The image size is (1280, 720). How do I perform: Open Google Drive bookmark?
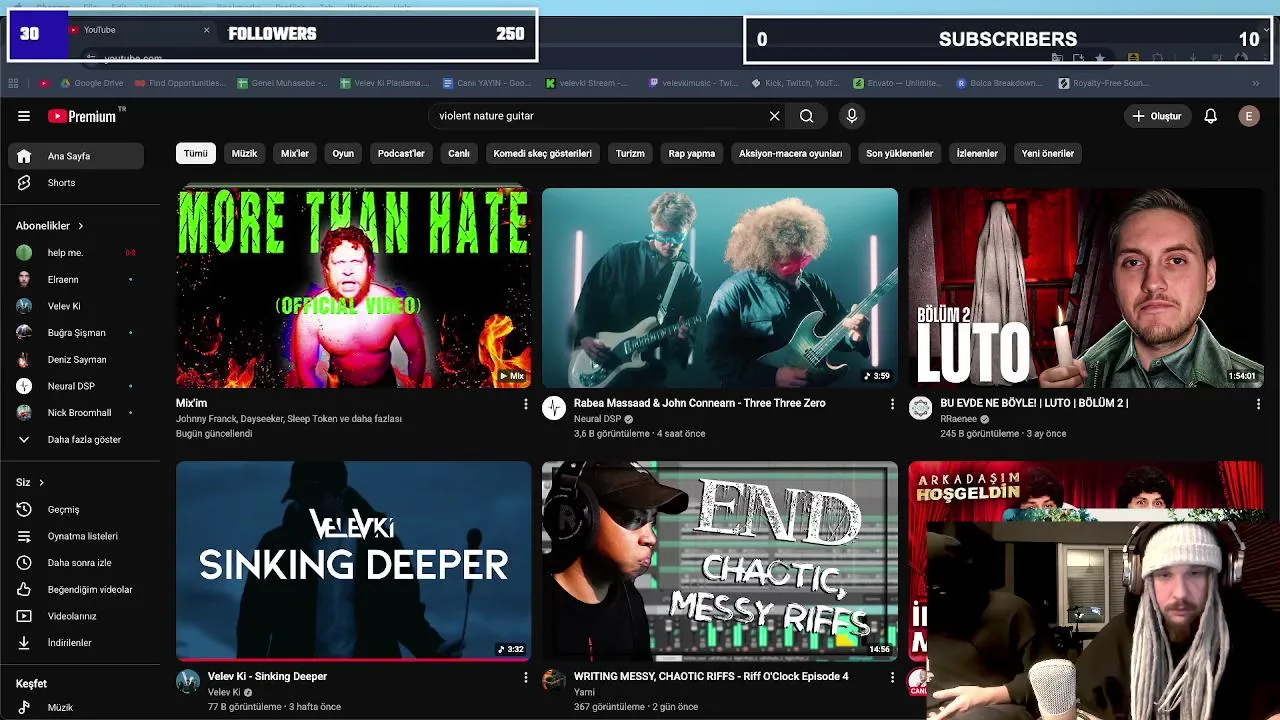pyautogui.click(x=92, y=83)
